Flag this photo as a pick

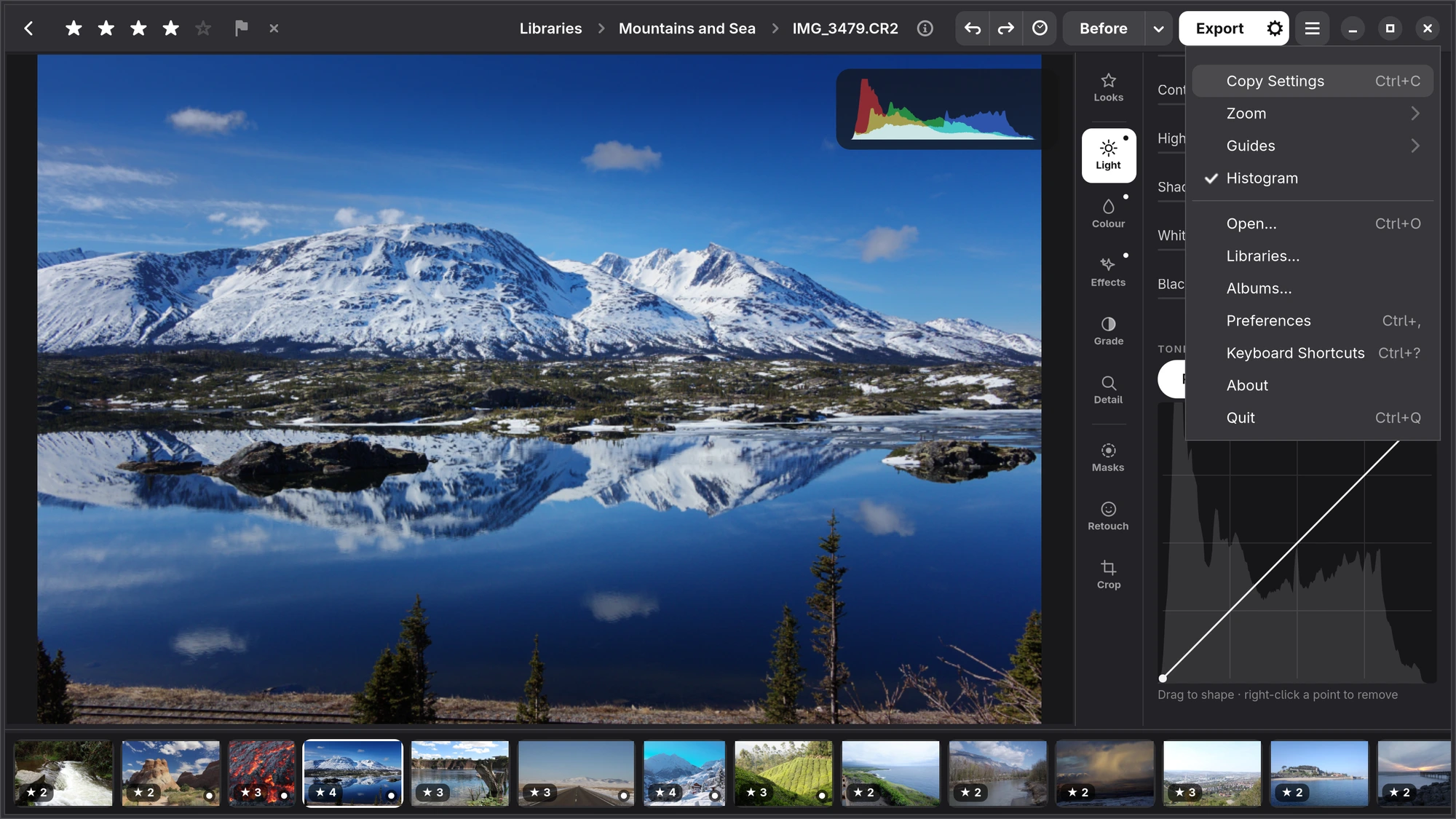click(x=241, y=28)
